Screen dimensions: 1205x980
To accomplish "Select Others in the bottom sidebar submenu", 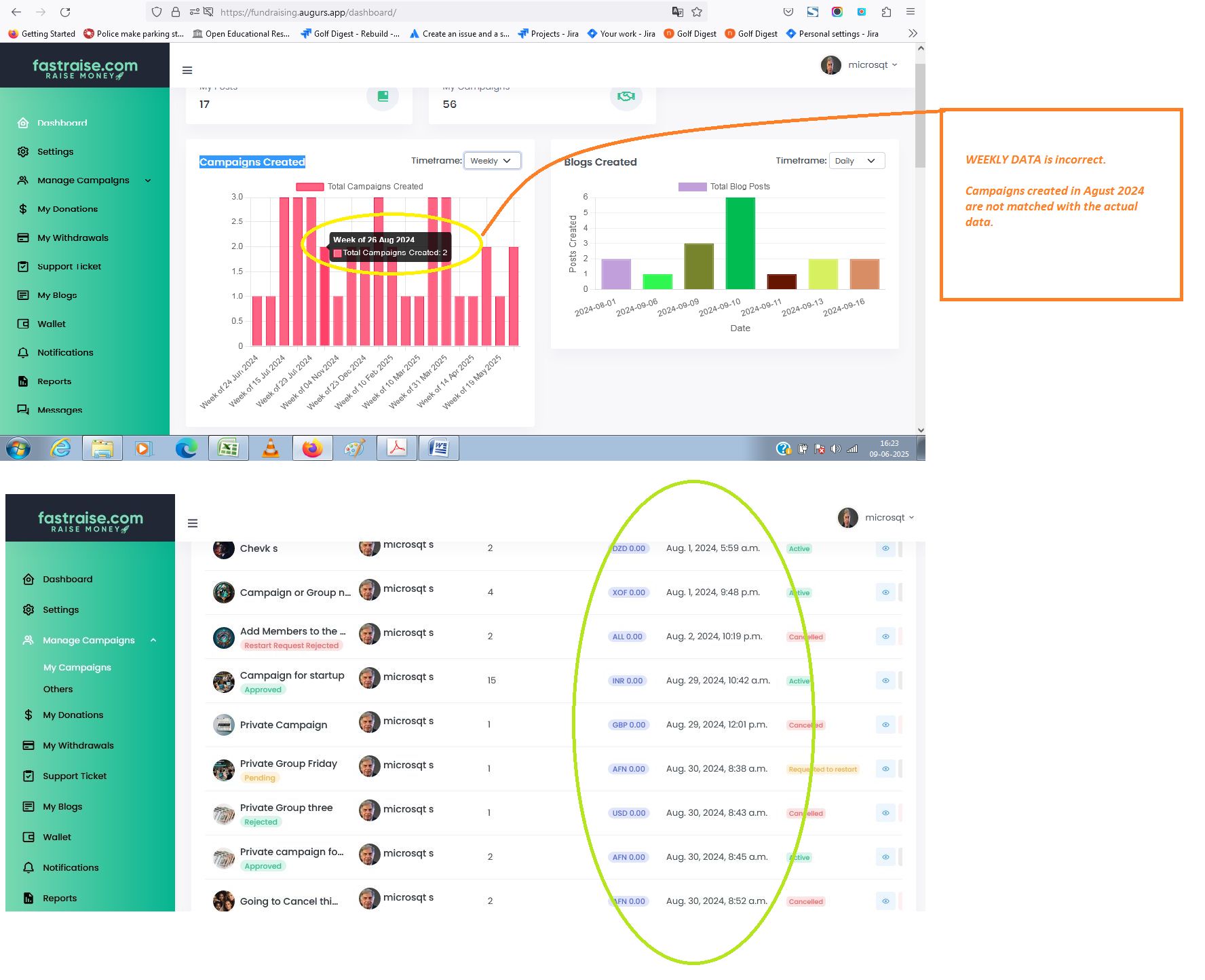I will [58, 690].
